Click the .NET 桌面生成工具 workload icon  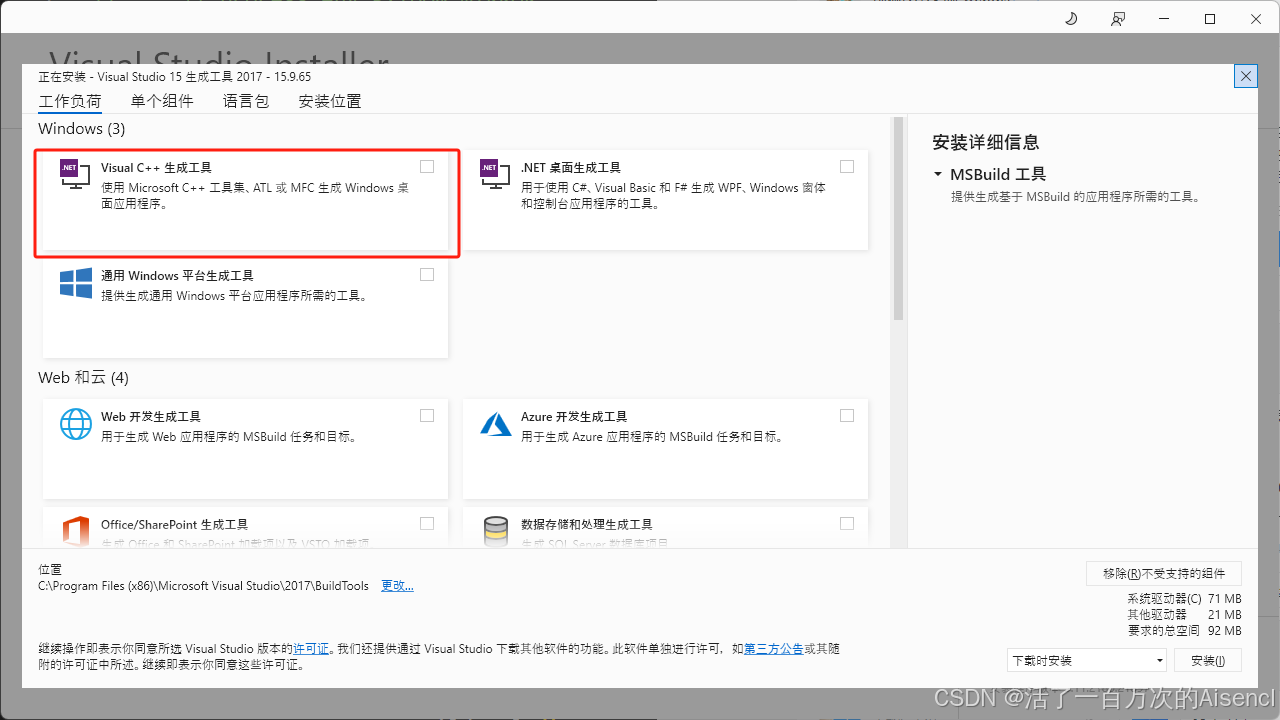click(496, 176)
